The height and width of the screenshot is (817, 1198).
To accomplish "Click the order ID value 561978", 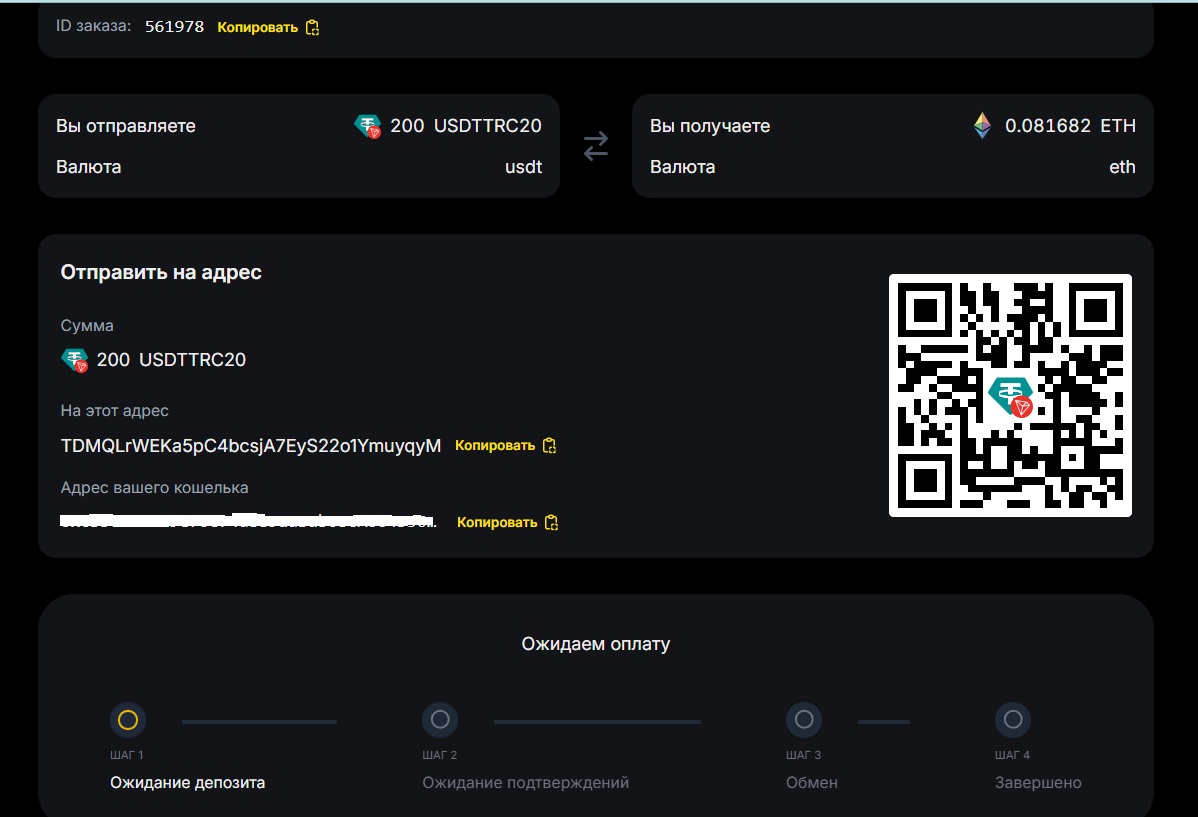I will point(174,27).
